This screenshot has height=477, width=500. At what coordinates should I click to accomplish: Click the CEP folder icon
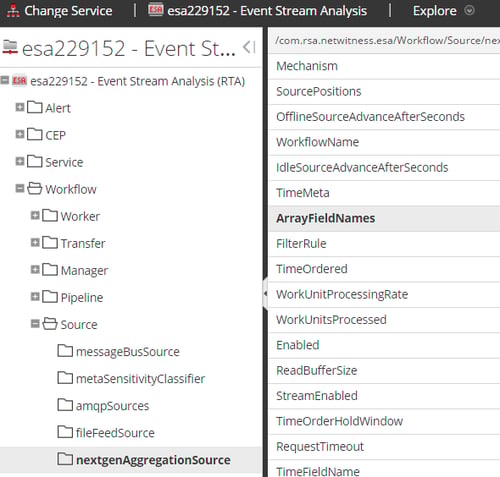coord(35,134)
